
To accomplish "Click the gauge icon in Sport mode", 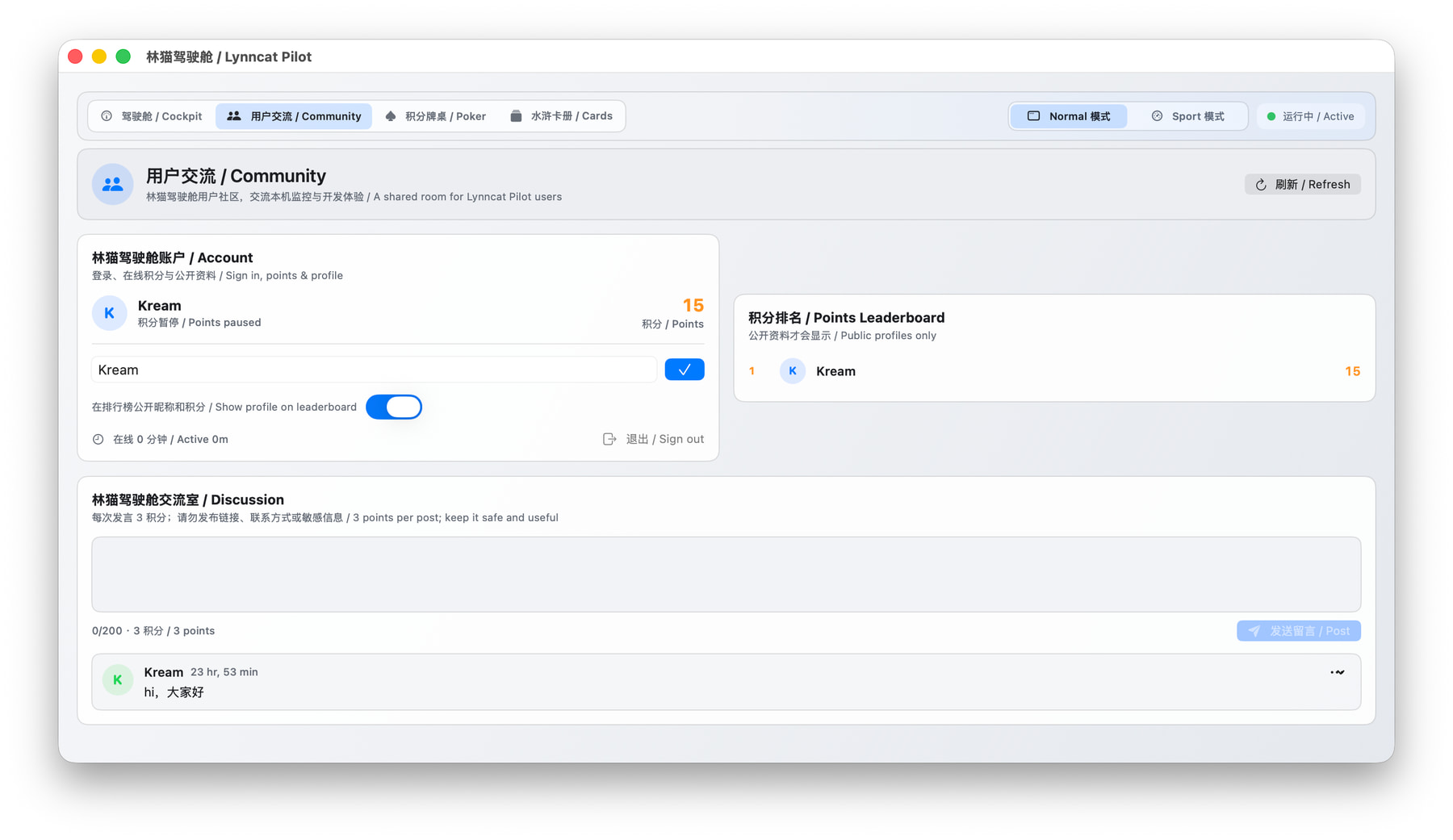I will 1157,116.
